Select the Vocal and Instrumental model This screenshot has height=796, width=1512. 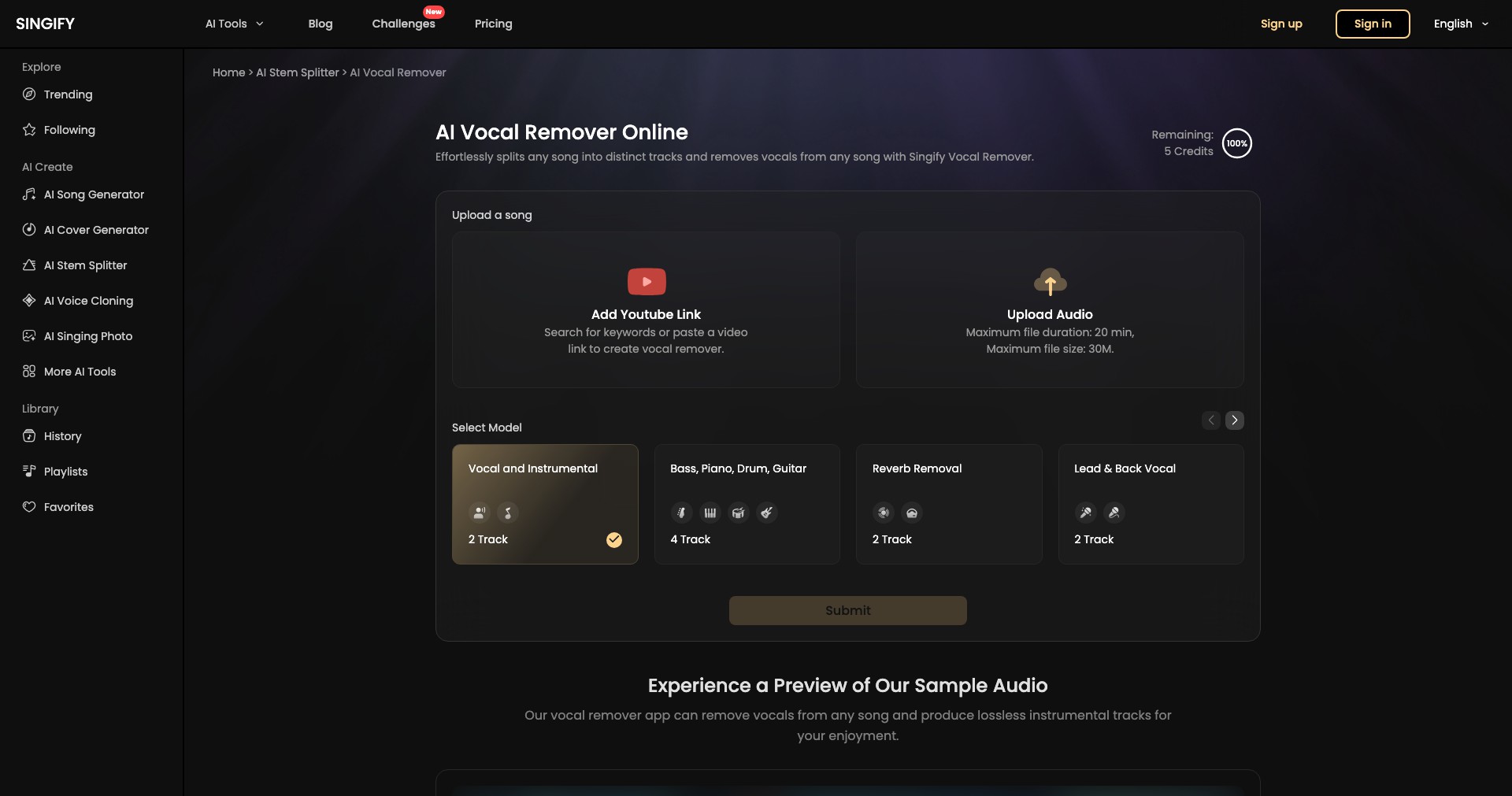tap(545, 504)
